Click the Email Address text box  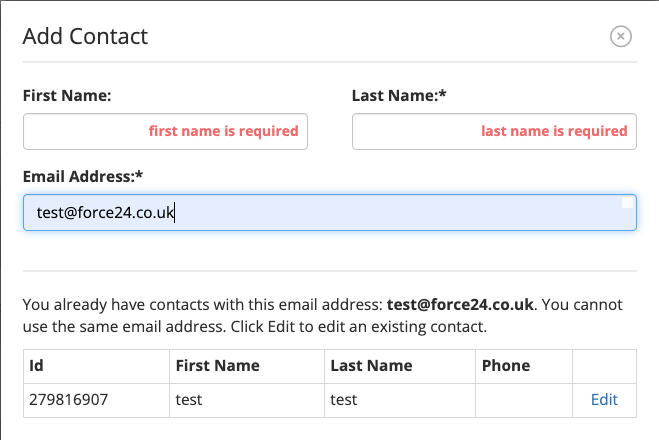(330, 212)
